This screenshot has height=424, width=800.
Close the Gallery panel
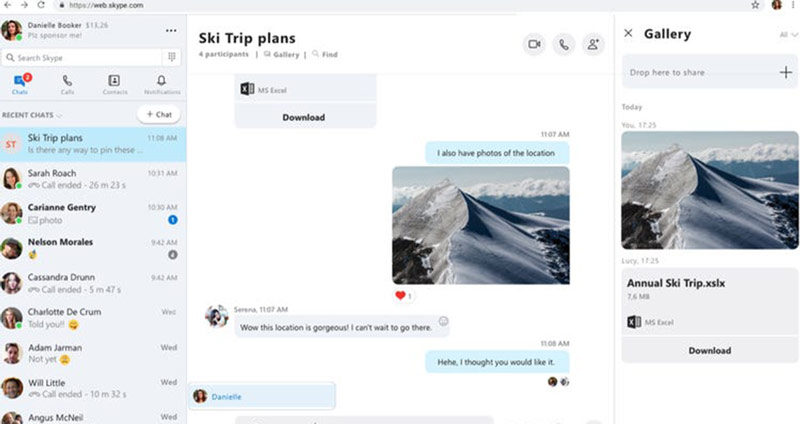pyautogui.click(x=629, y=33)
